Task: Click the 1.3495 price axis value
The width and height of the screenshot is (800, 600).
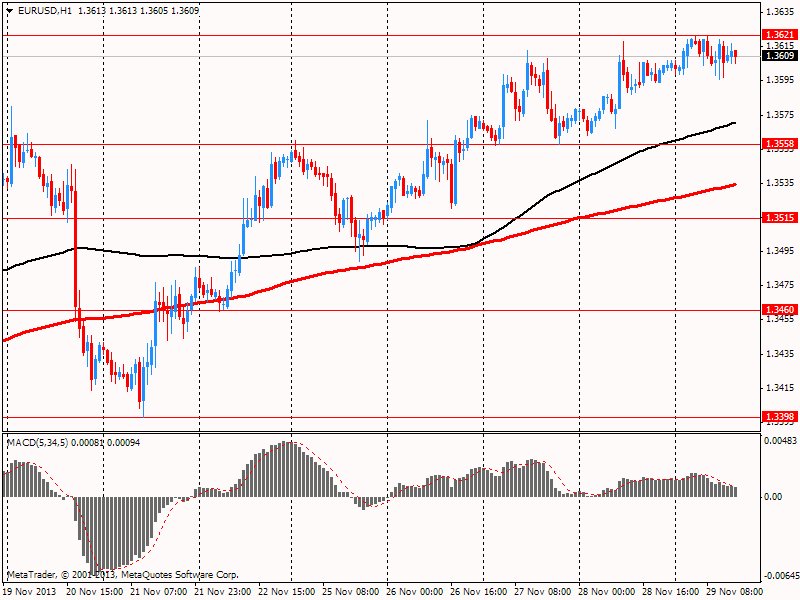Action: point(780,251)
